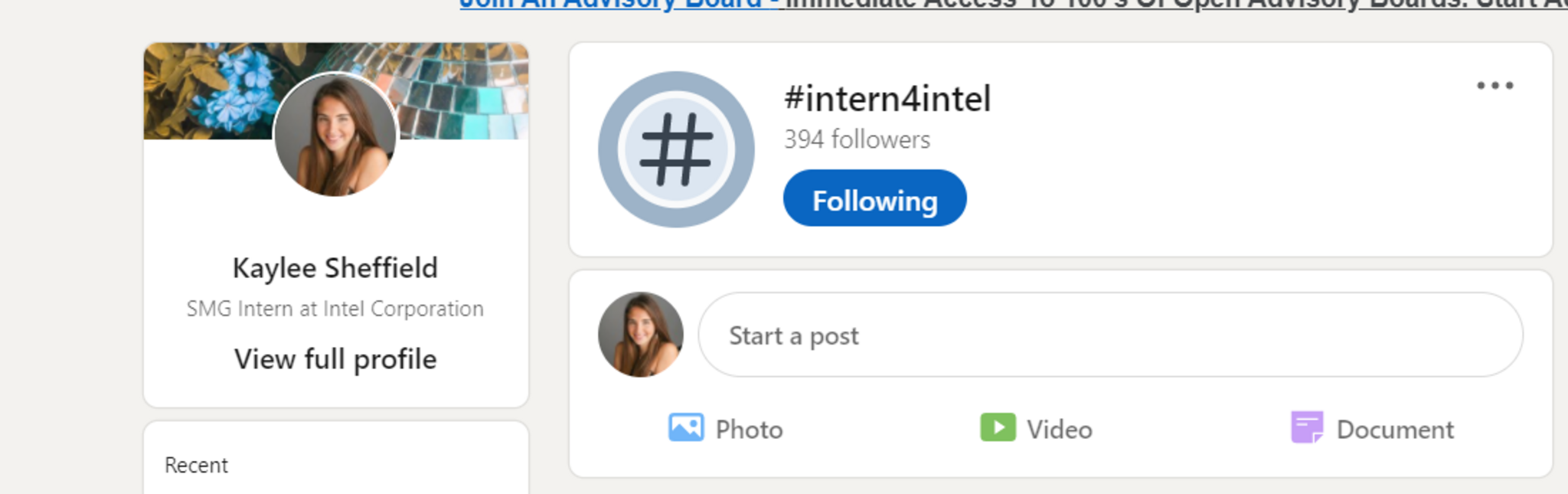The height and width of the screenshot is (494, 1568).
Task: Click the green Video play icon
Action: (998, 427)
